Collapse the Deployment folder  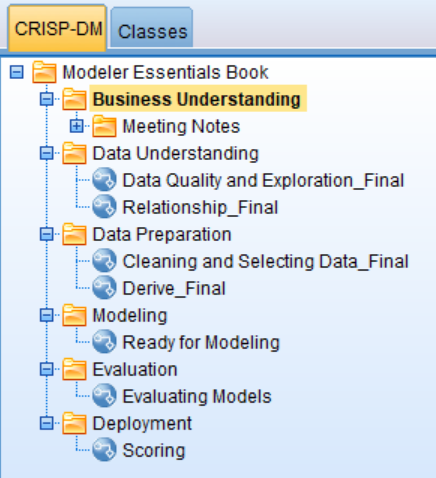click(x=47, y=423)
